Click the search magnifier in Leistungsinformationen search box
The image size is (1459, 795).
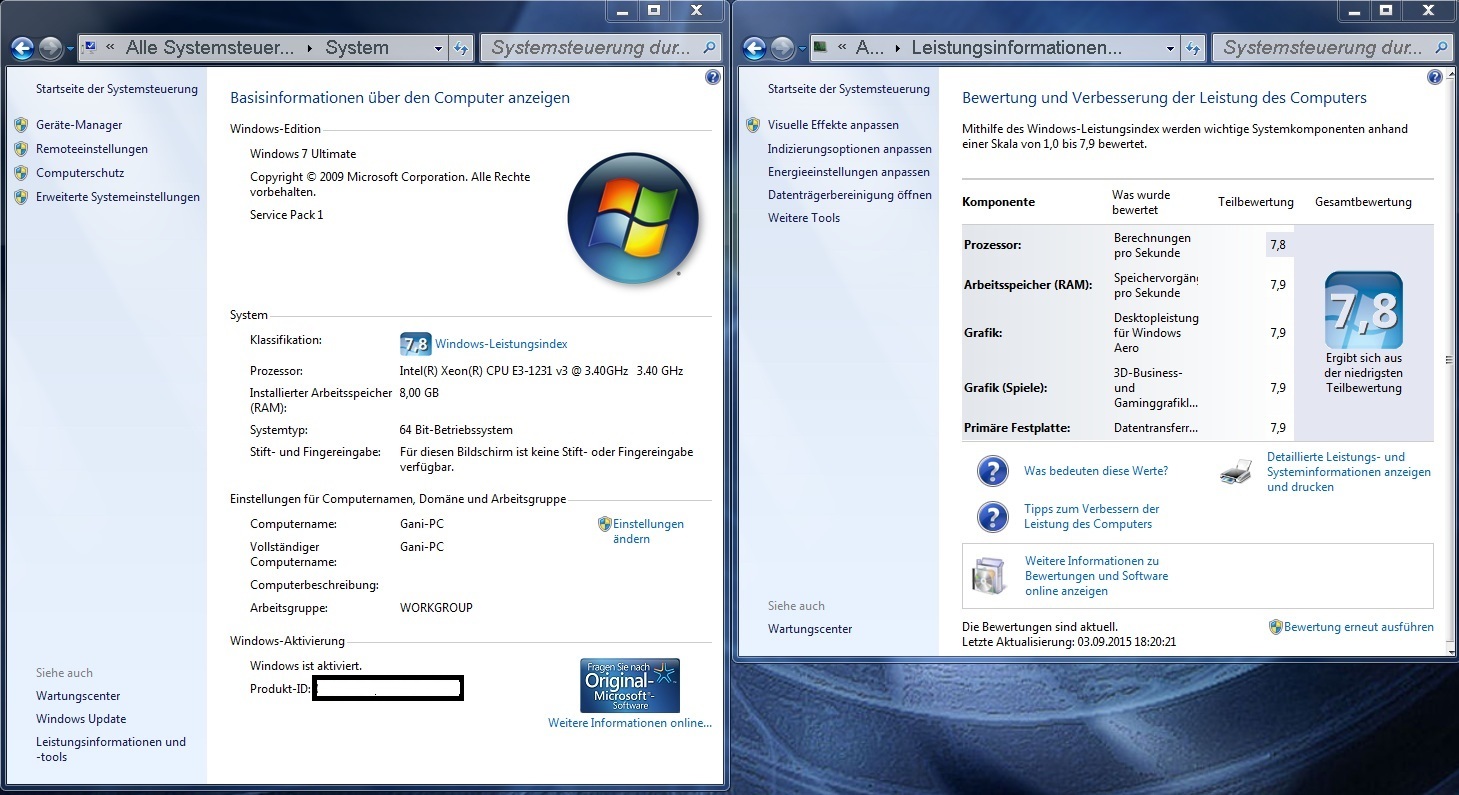(1441, 47)
